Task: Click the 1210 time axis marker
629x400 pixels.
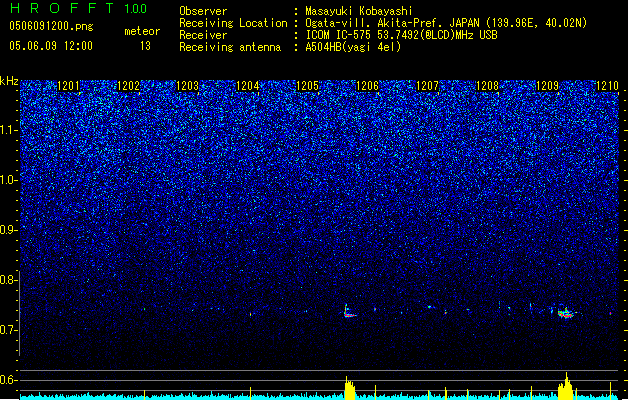Action: [607, 86]
